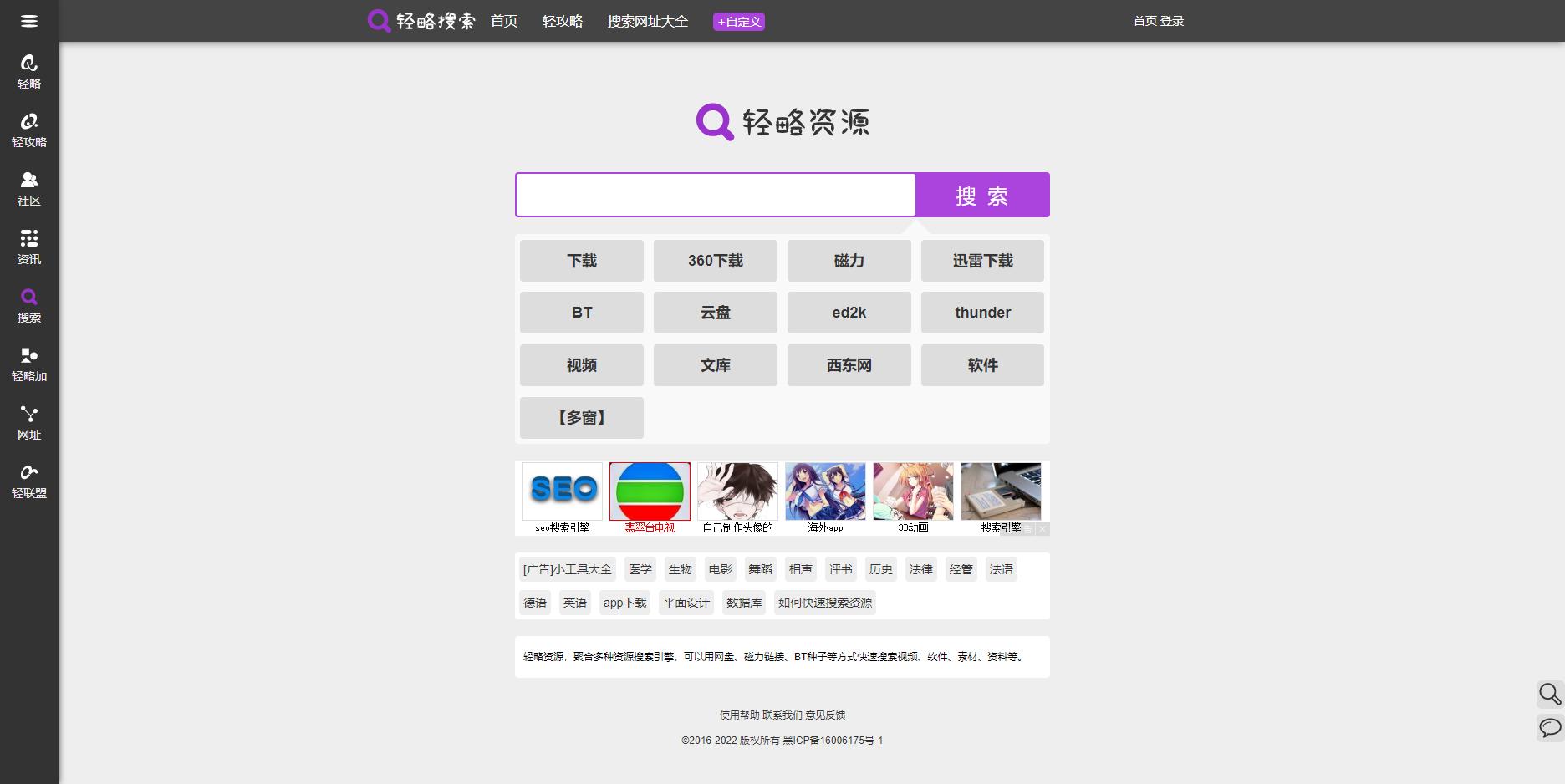This screenshot has width=1565, height=784.
Task: Select the 【多窗】 search mode
Action: [x=581, y=417]
